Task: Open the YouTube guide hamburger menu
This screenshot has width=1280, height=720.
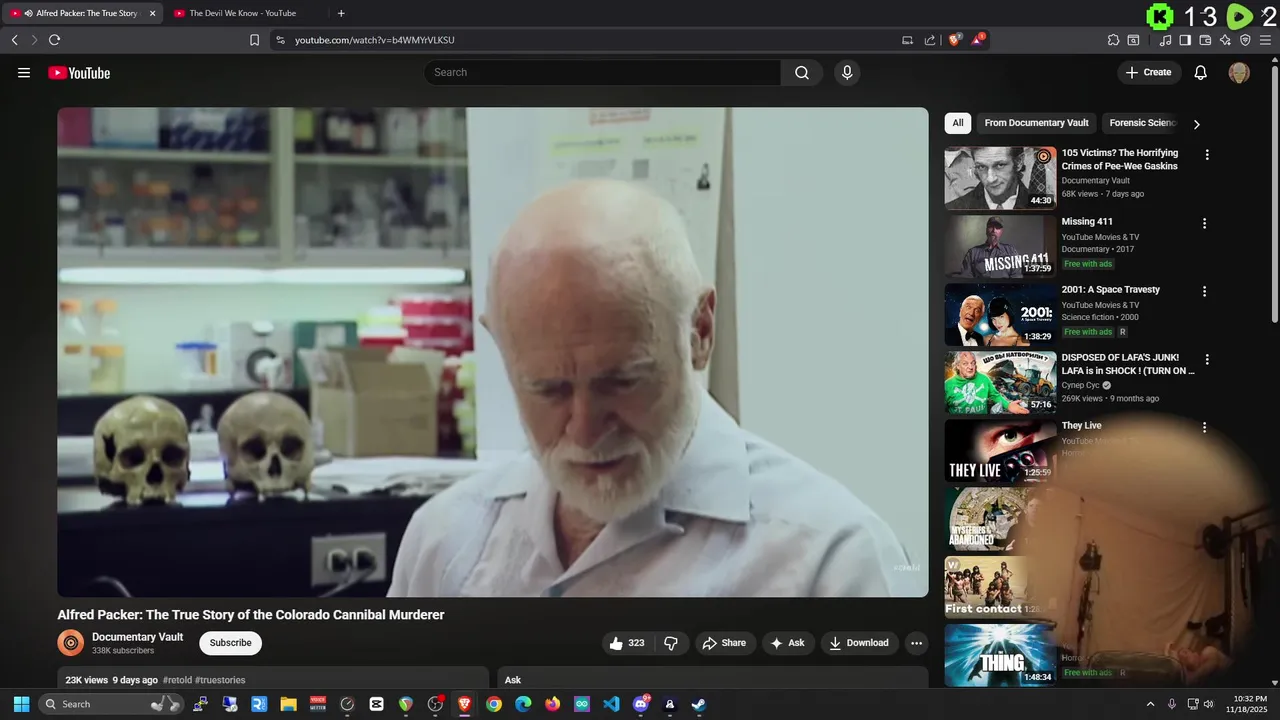Action: point(24,72)
